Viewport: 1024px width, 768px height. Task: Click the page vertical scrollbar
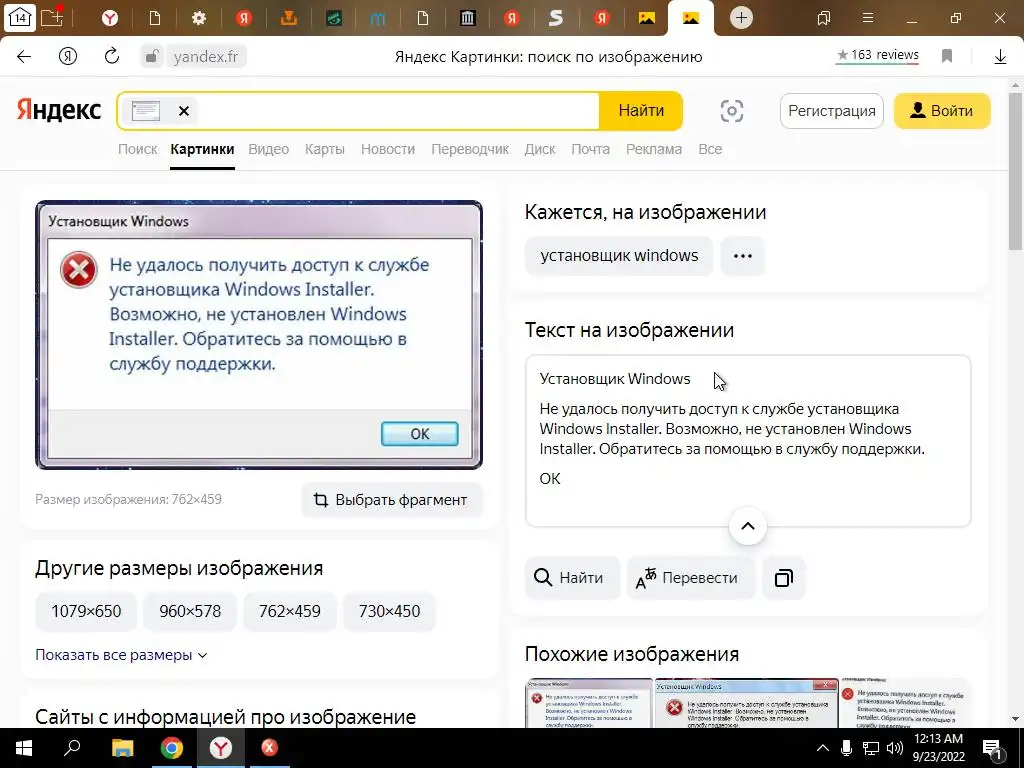pyautogui.click(x=1016, y=171)
